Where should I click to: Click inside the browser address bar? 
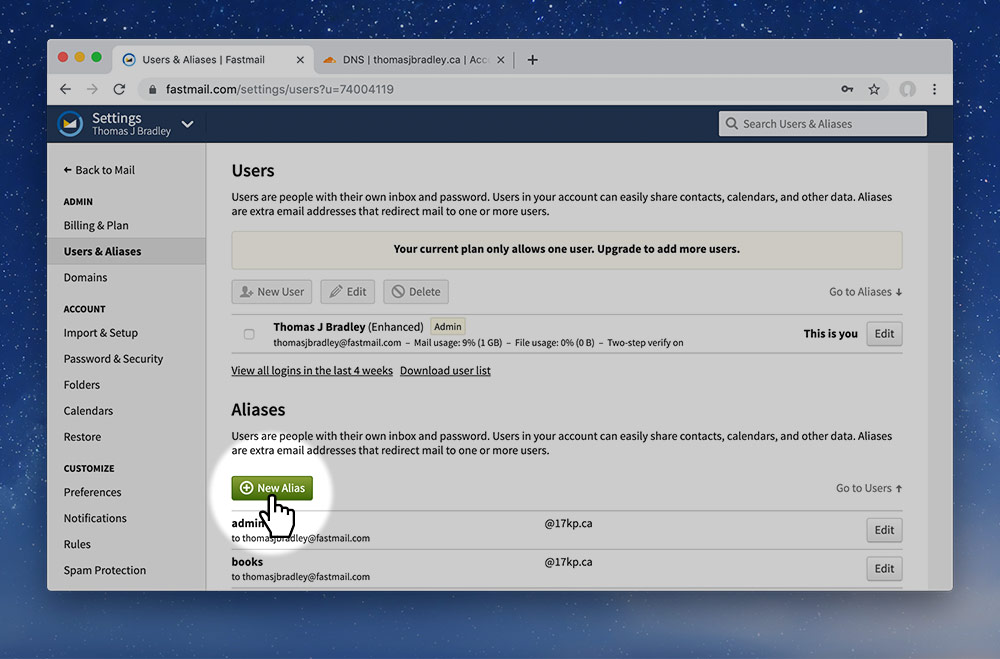(400, 89)
